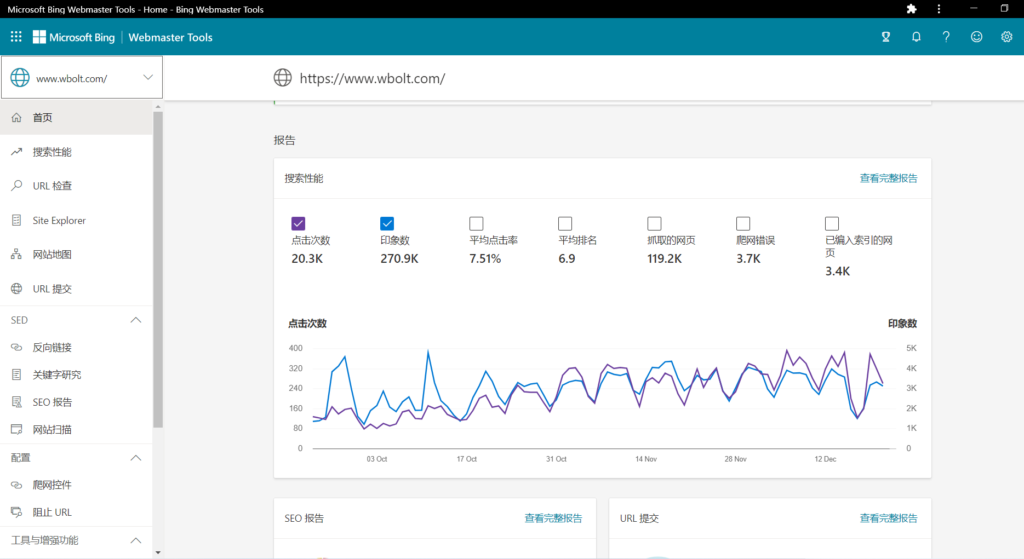Open the feedback smiley face icon
The height and width of the screenshot is (559, 1024).
[x=976, y=37]
